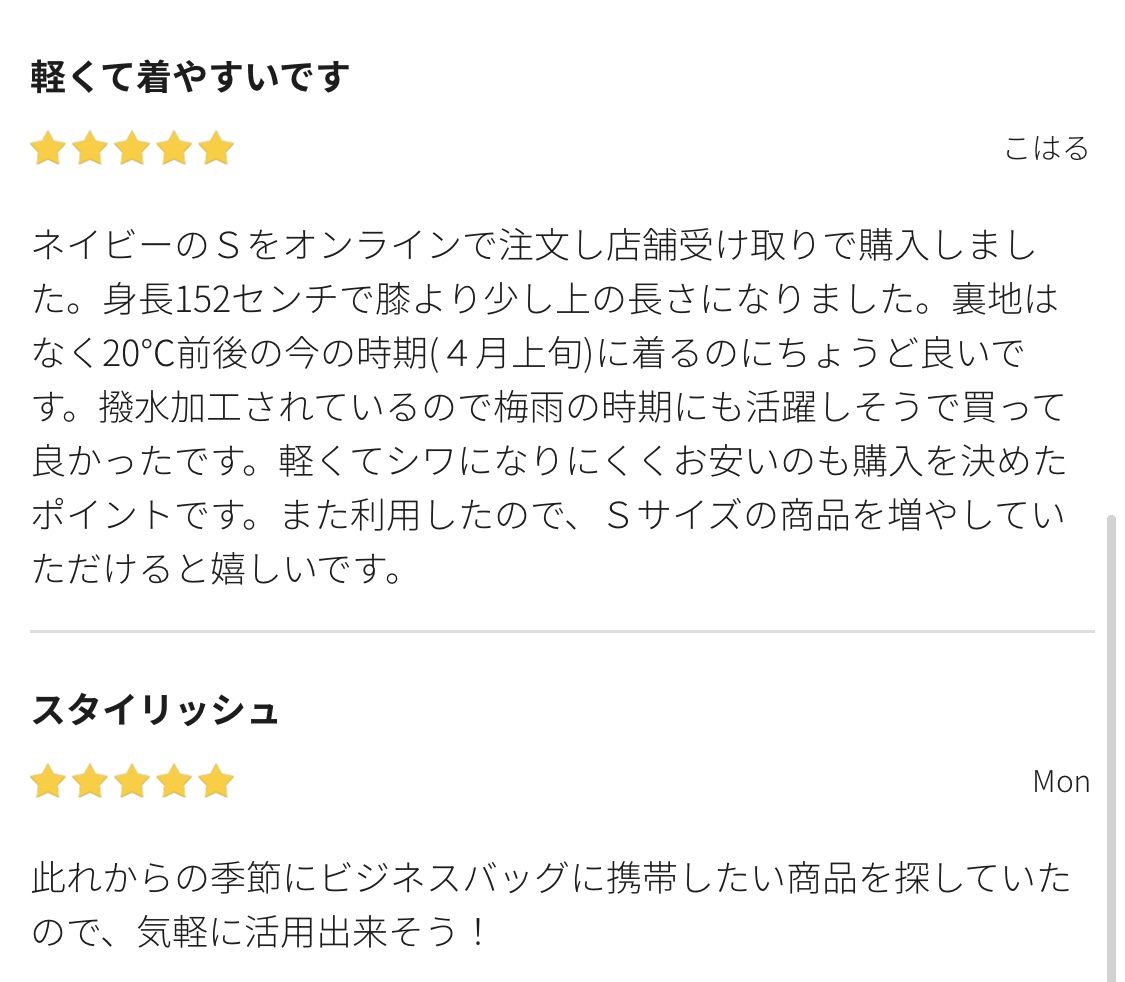Click first star of こはる's review rating

coord(48,148)
